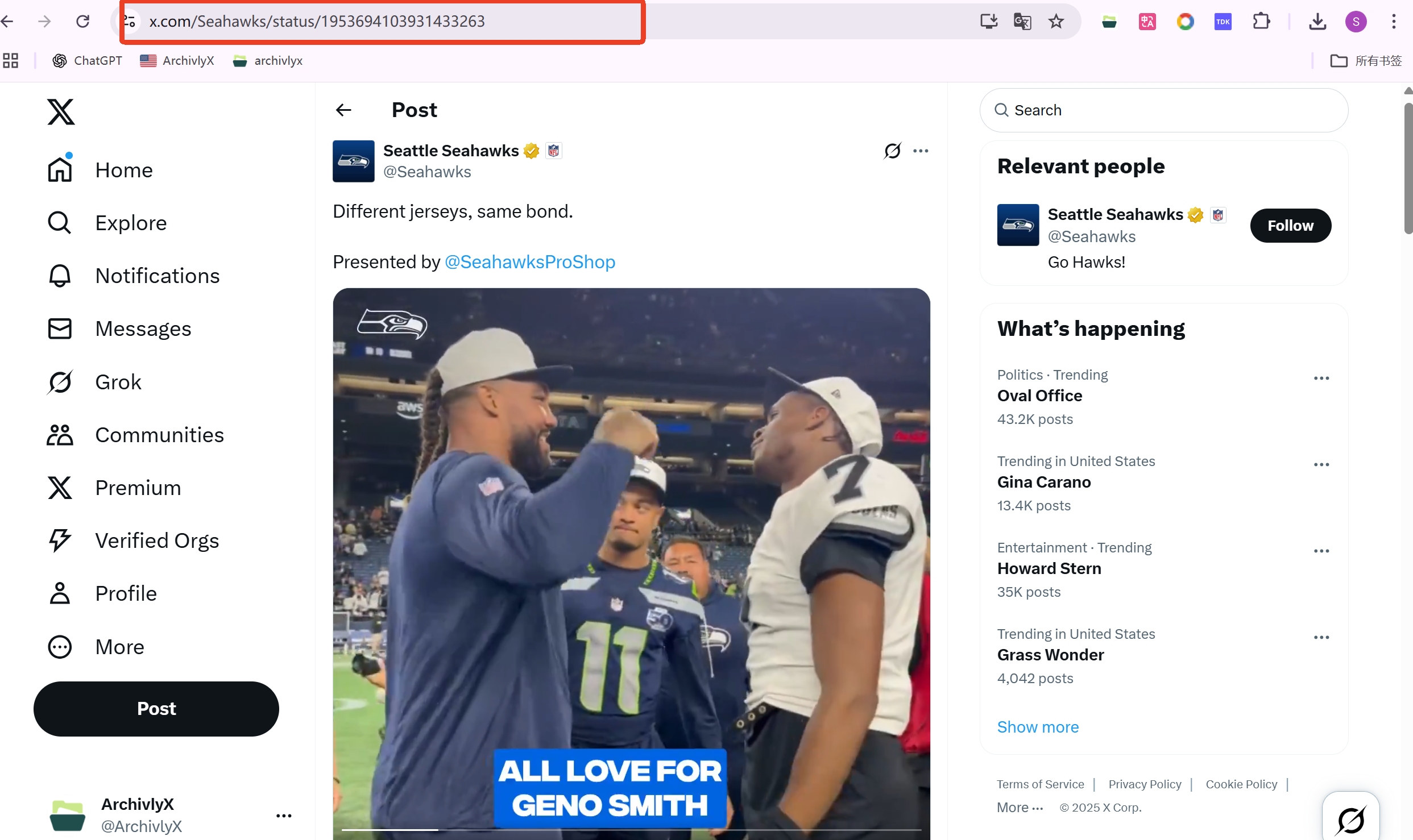This screenshot has height=840, width=1413.
Task: Expand the More menu in sidebar
Action: [96, 647]
